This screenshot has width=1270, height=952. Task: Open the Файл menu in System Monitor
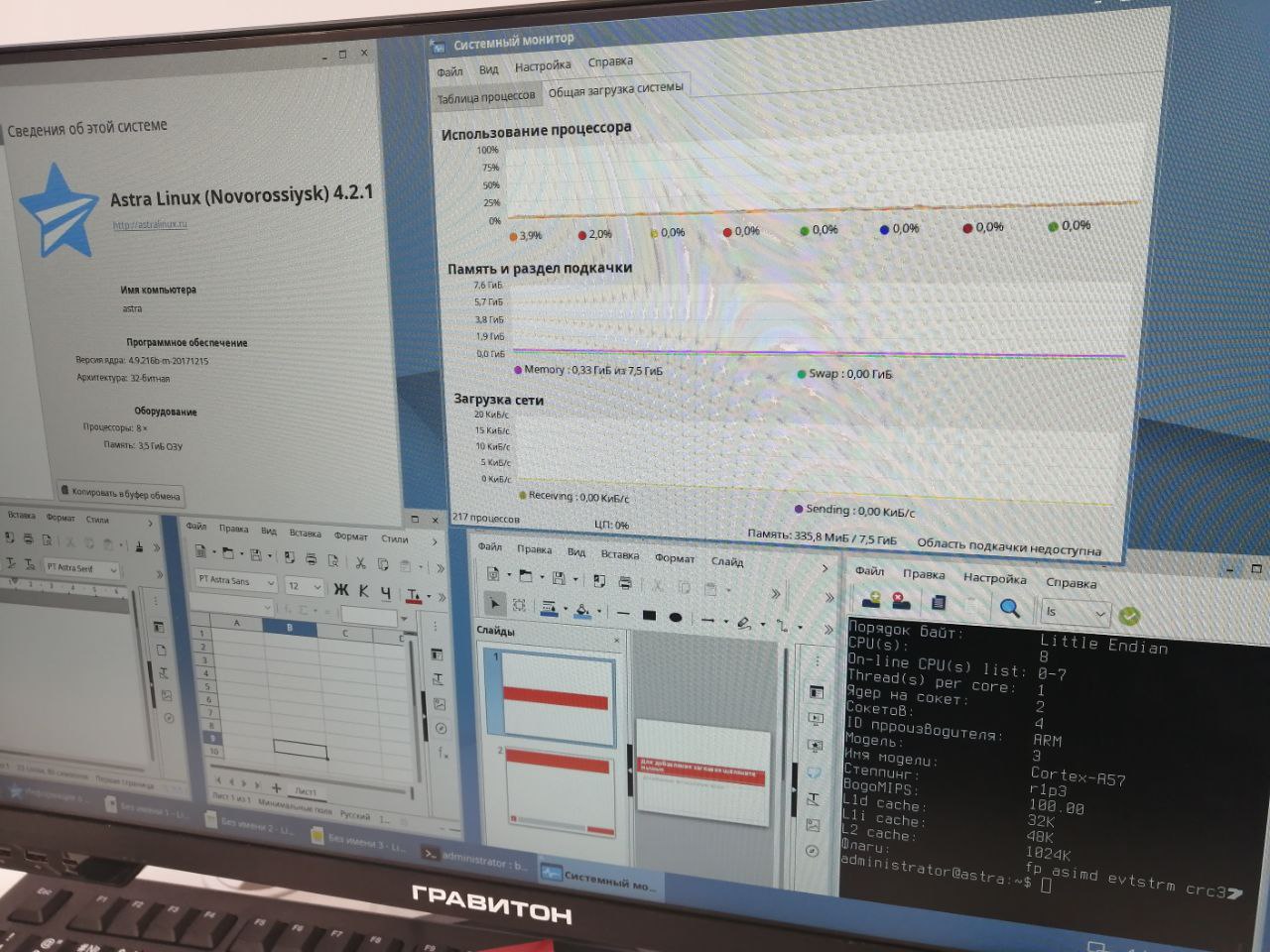(449, 71)
